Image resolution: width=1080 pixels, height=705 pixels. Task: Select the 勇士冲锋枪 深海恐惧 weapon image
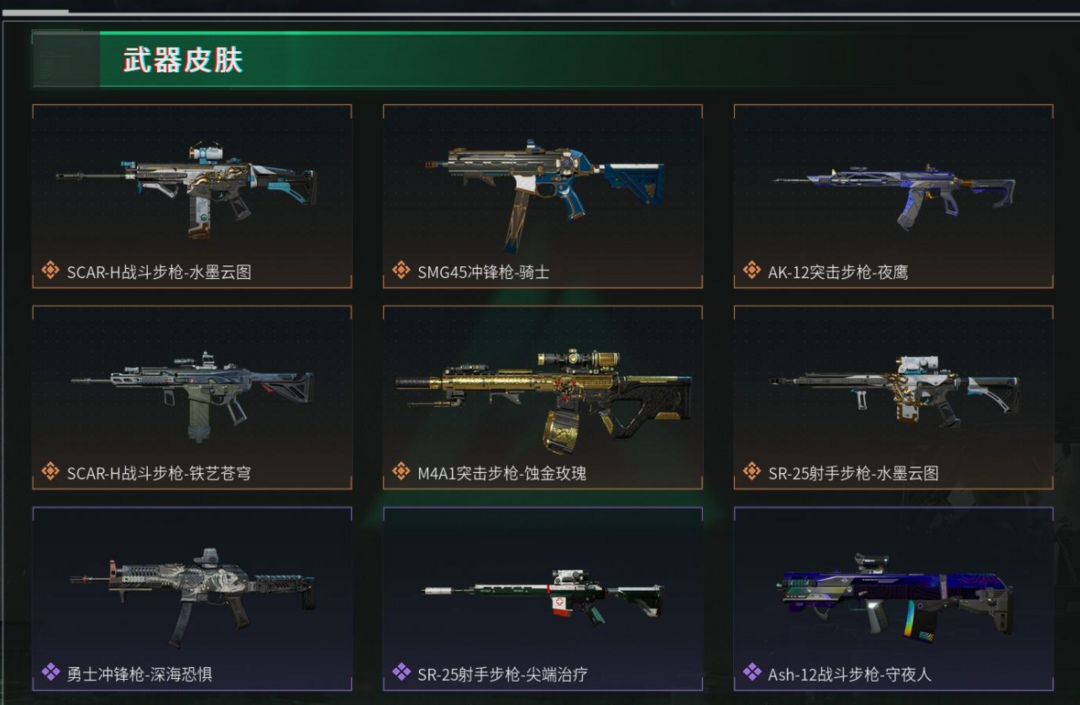pos(193,598)
